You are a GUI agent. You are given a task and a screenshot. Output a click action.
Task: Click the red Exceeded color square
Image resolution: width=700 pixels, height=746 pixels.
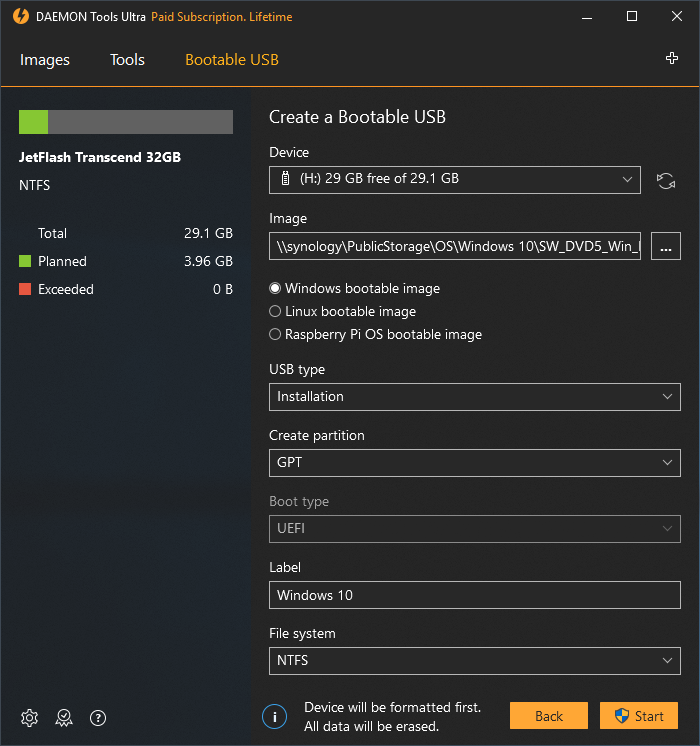tap(25, 289)
